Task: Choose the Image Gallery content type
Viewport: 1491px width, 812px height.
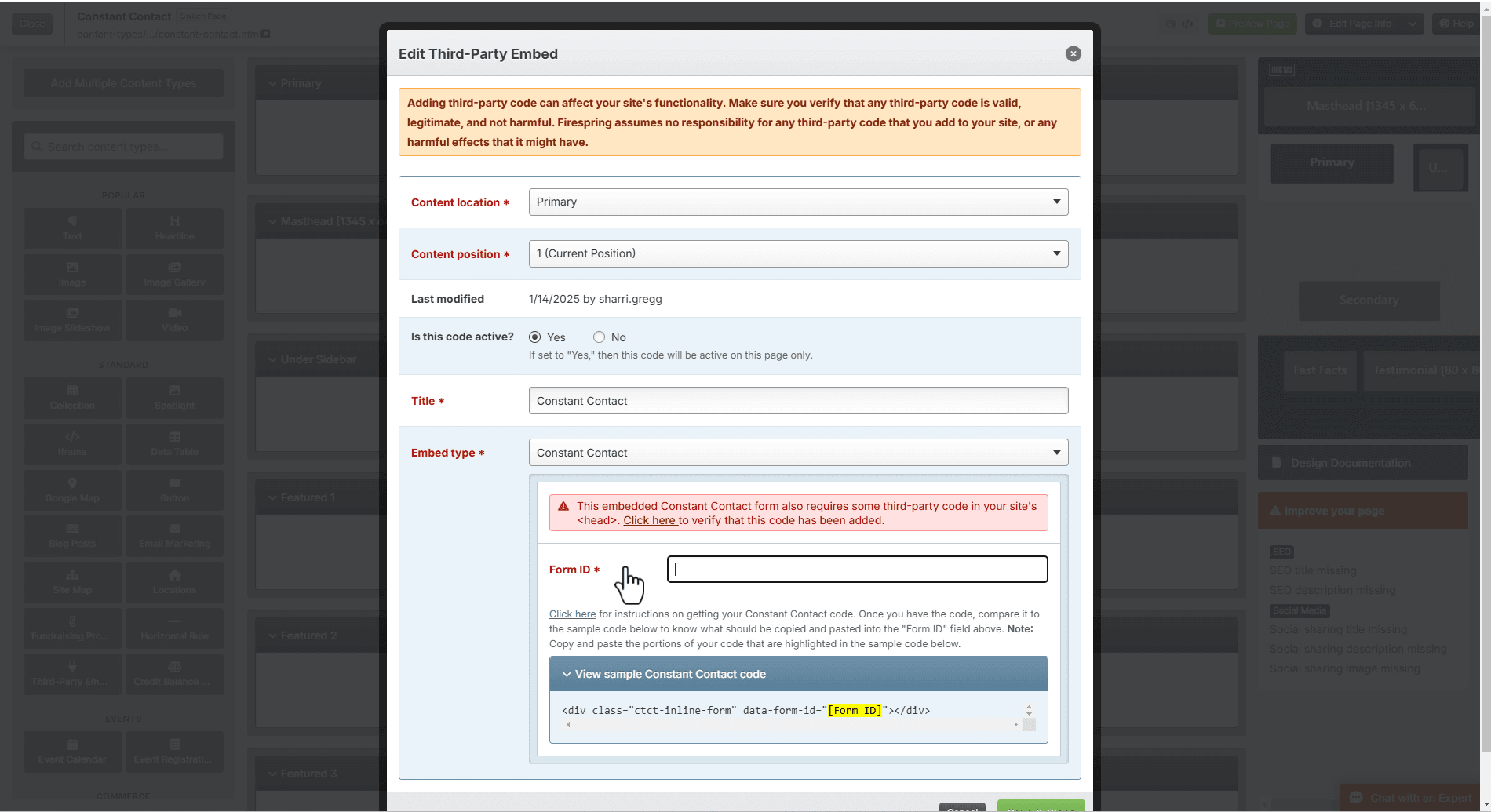Action: (174, 275)
